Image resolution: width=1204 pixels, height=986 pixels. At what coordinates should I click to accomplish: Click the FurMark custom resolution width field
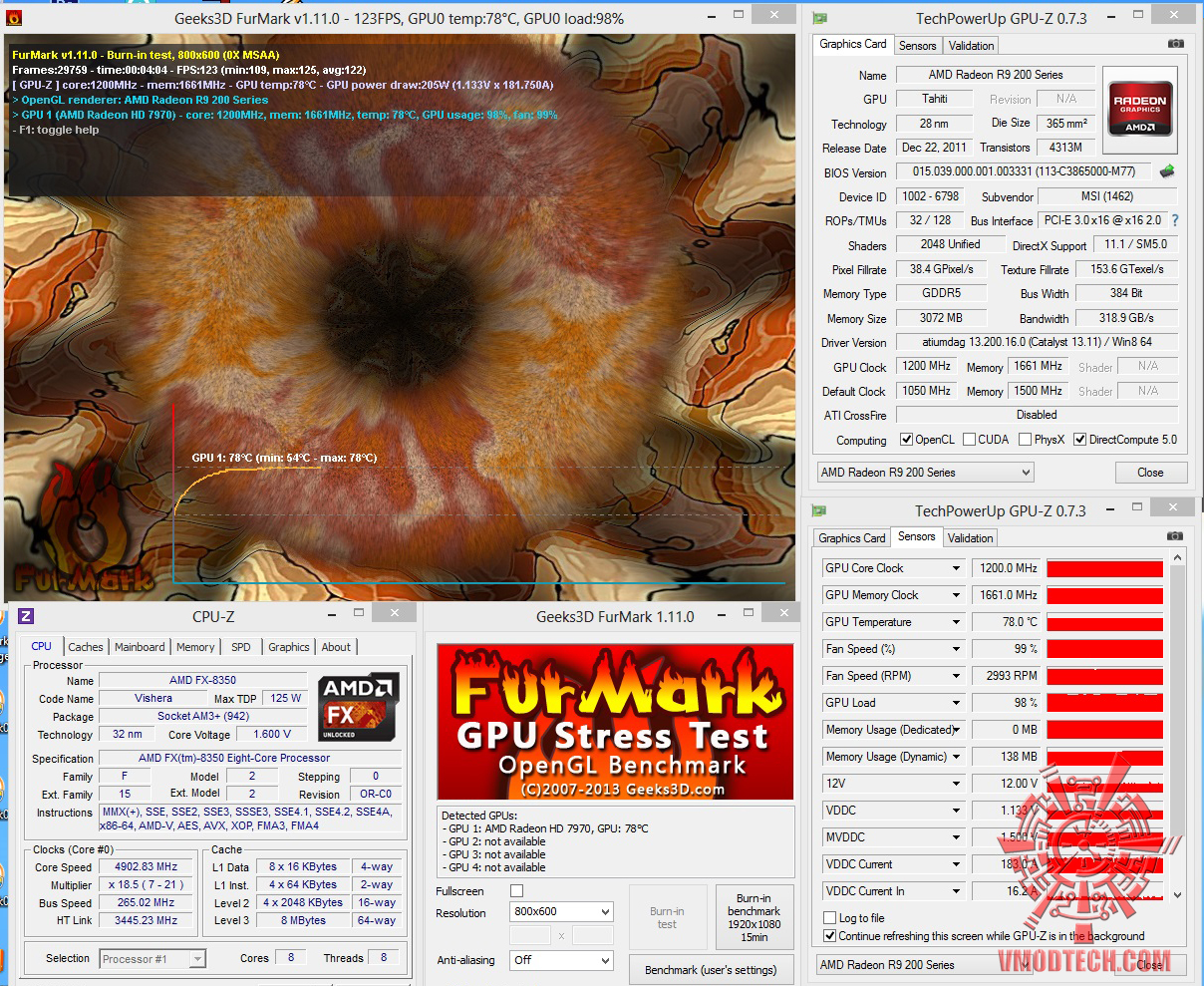529,936
